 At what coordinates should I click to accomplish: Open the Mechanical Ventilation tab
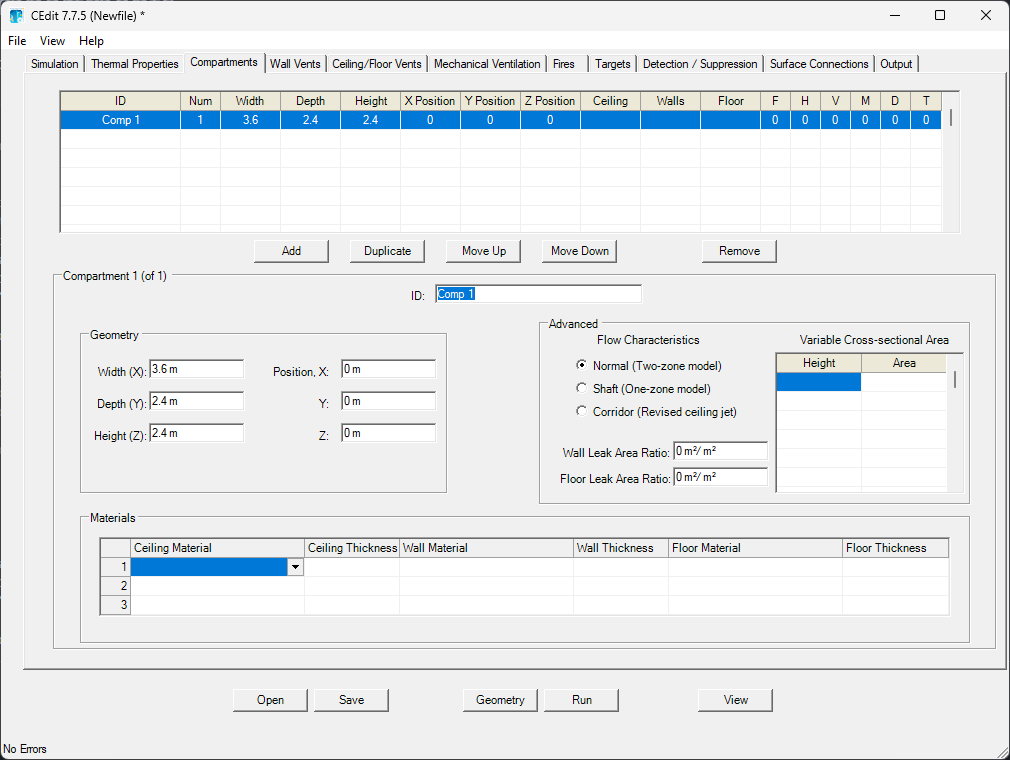click(x=487, y=64)
